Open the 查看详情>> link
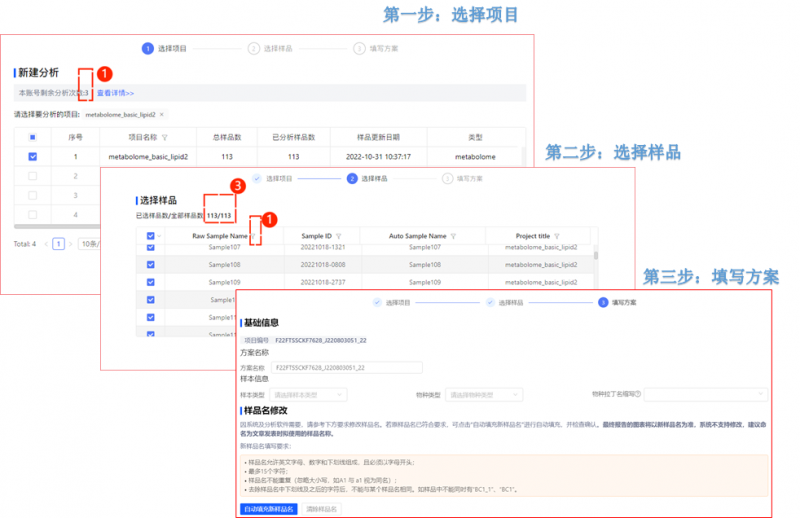This screenshot has width=800, height=518. [x=115, y=93]
